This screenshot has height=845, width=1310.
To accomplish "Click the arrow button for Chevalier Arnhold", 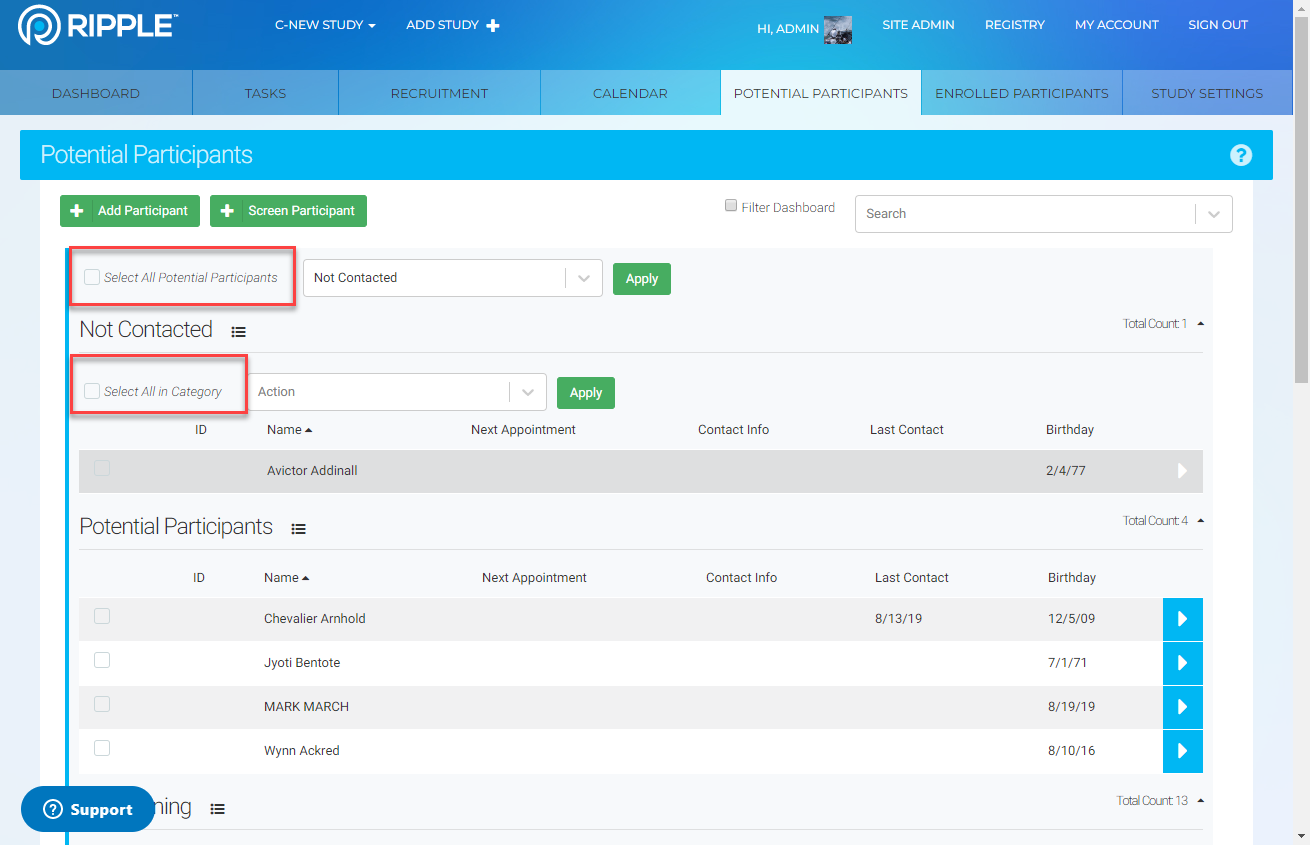I will (x=1182, y=619).
